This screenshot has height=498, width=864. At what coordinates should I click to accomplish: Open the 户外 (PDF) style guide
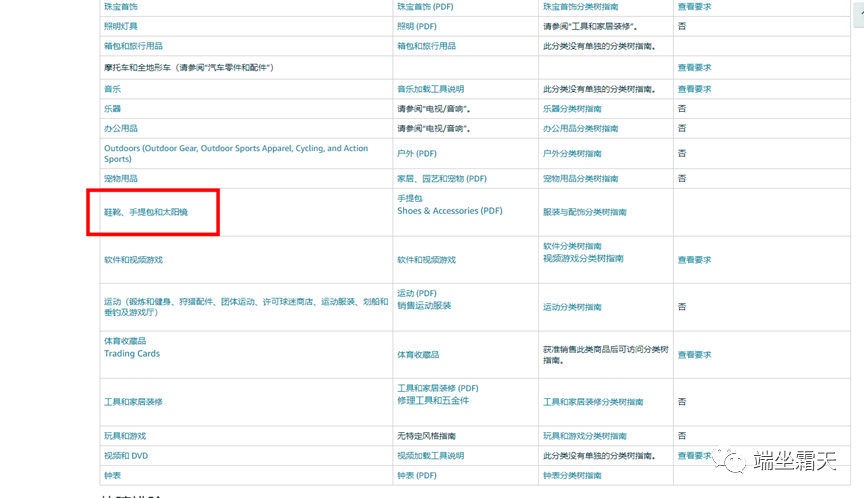pos(417,153)
